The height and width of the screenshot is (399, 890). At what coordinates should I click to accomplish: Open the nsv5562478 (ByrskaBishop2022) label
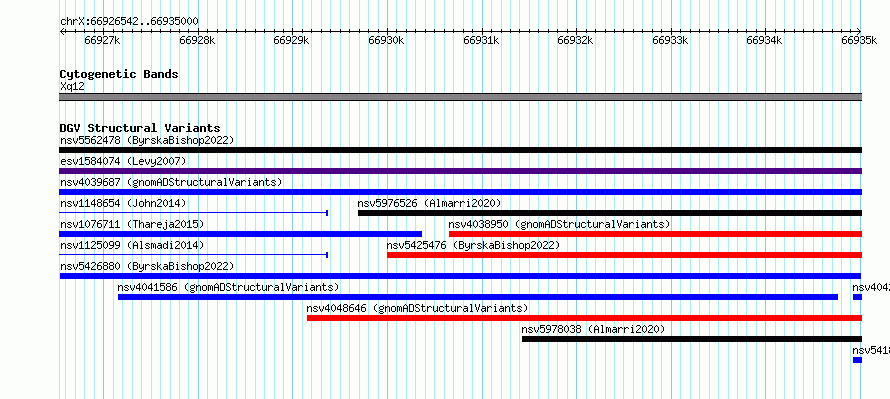[x=147, y=140]
